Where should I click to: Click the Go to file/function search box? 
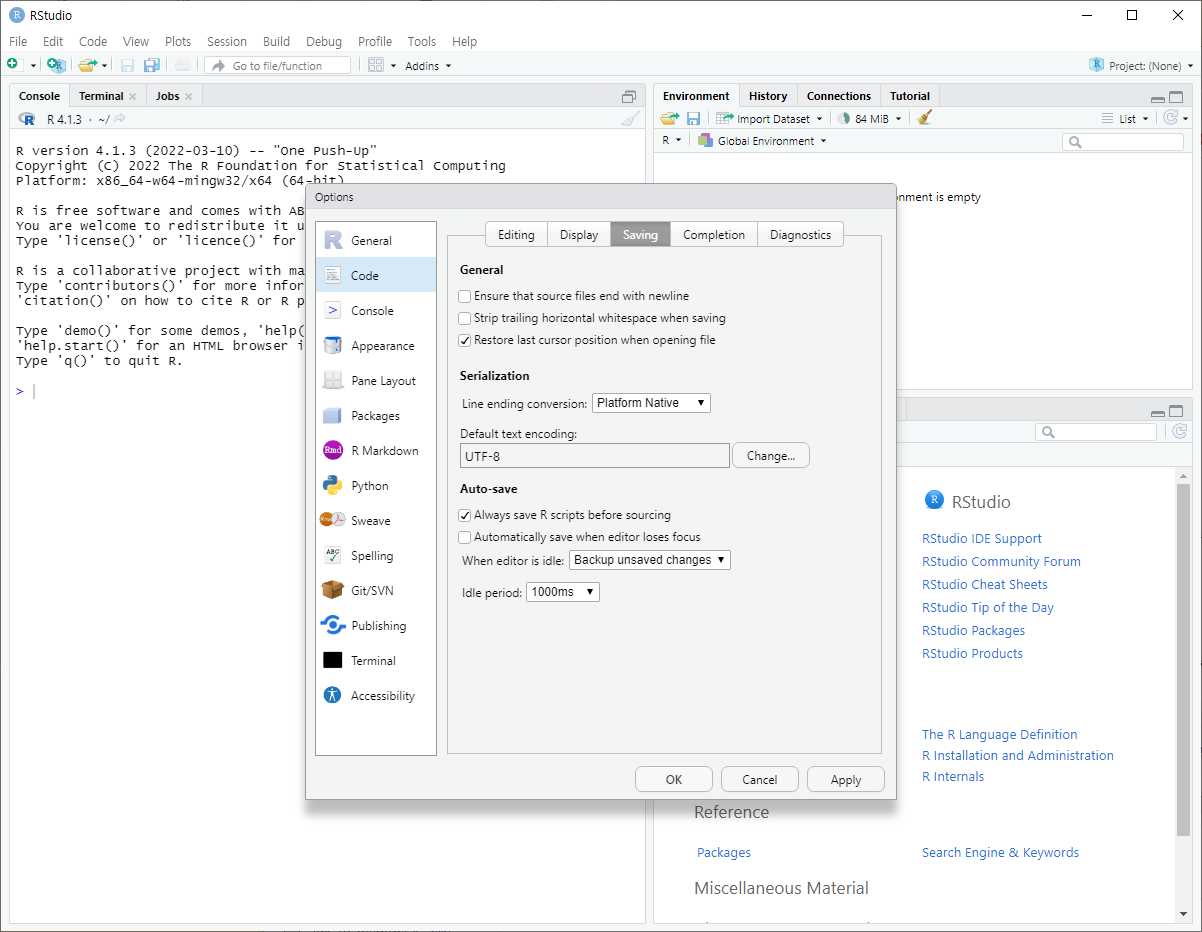tap(278, 66)
